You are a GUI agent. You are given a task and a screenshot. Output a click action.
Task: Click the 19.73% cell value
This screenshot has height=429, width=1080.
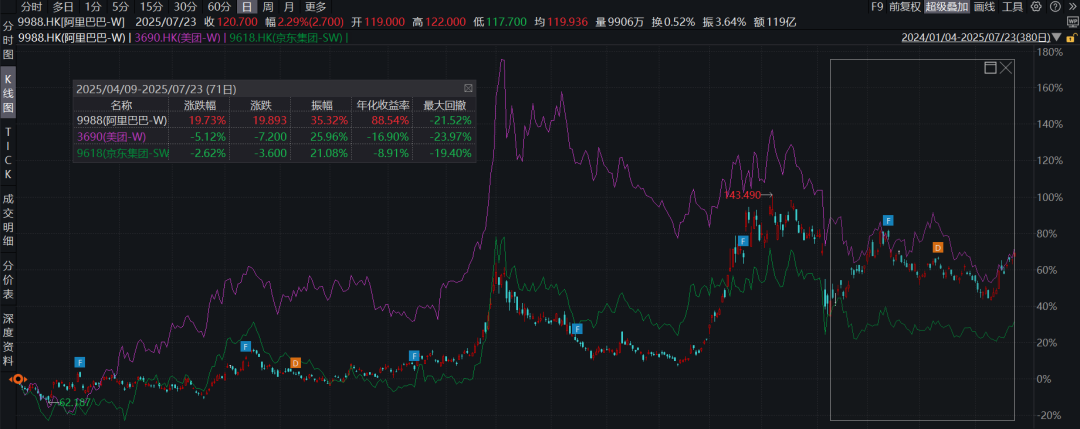(x=208, y=121)
